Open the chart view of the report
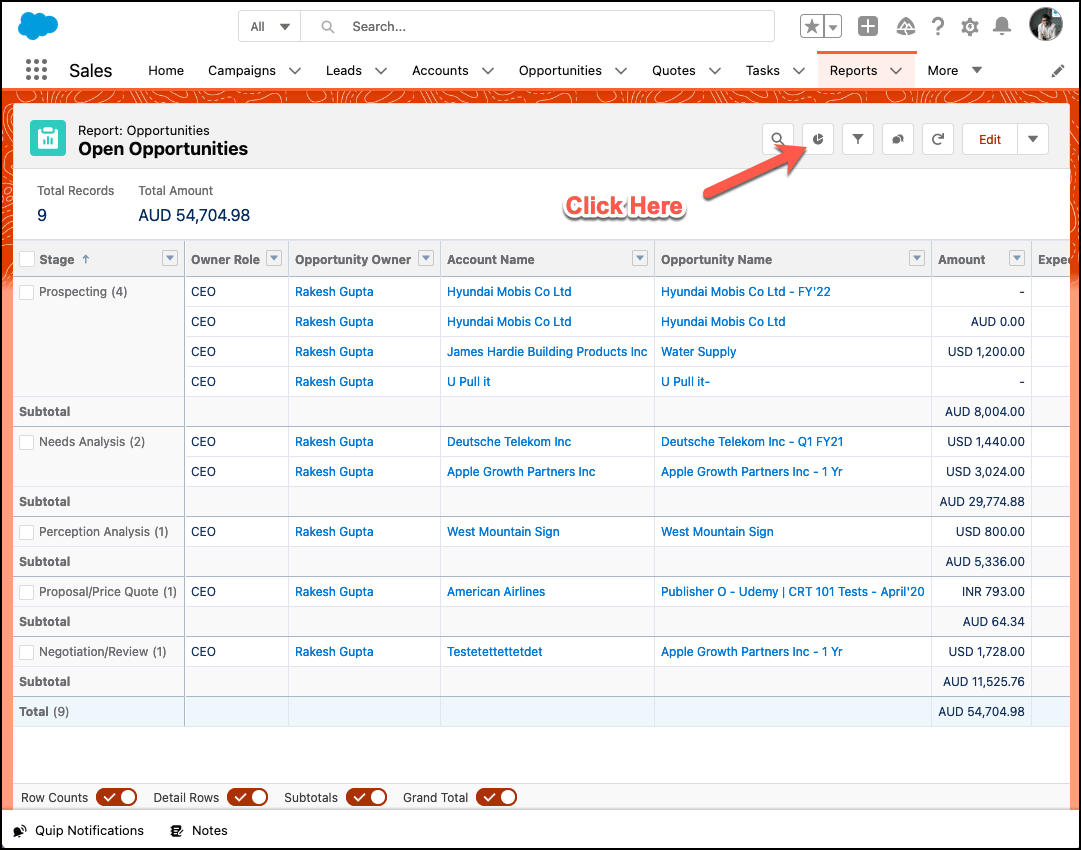 (817, 139)
